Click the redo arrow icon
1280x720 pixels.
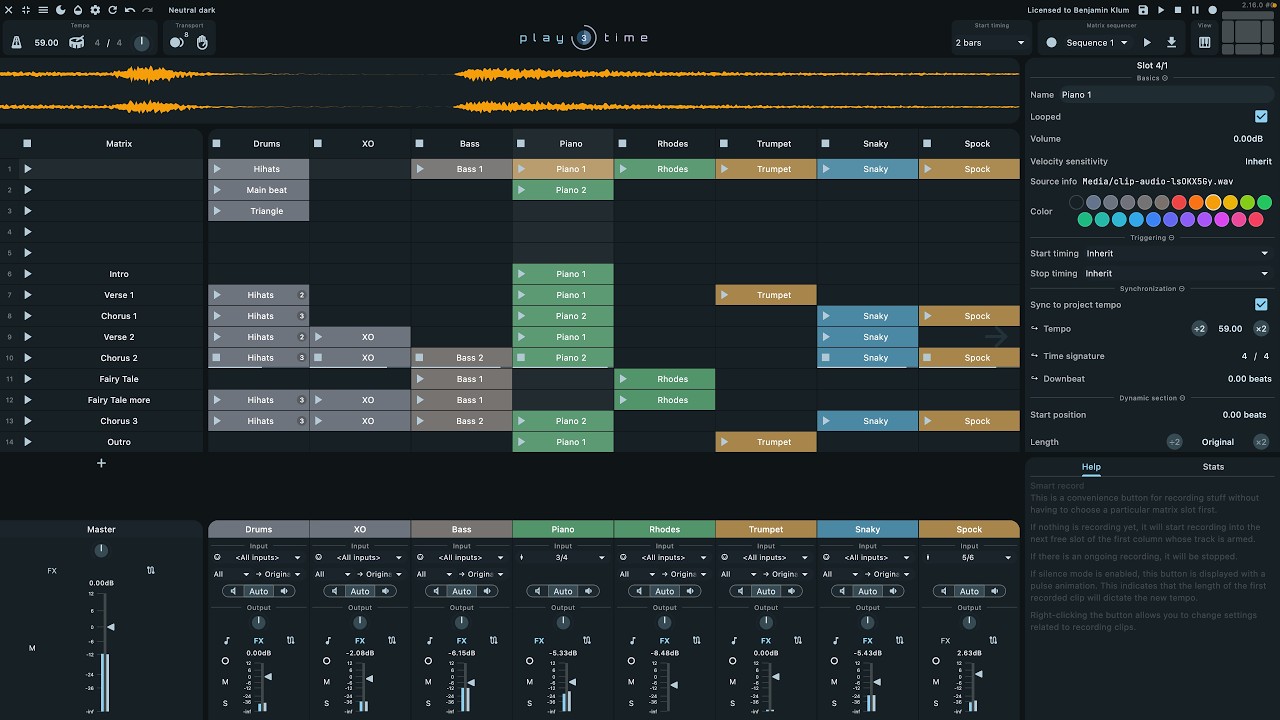147,10
